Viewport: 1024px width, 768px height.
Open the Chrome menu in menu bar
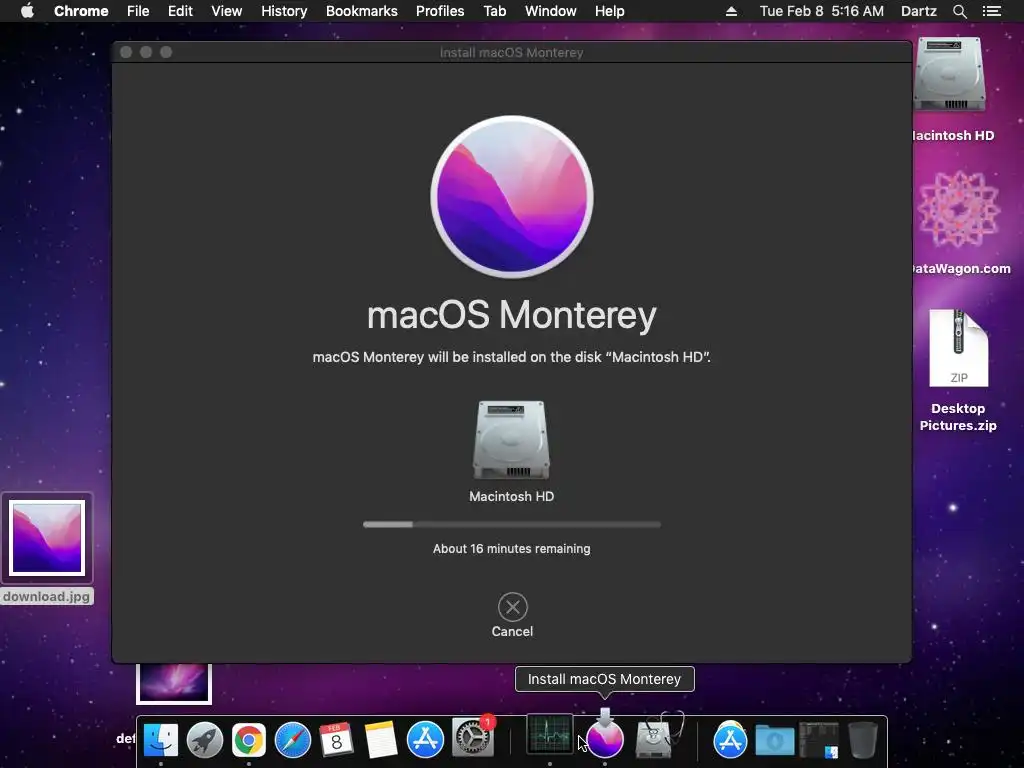[81, 11]
